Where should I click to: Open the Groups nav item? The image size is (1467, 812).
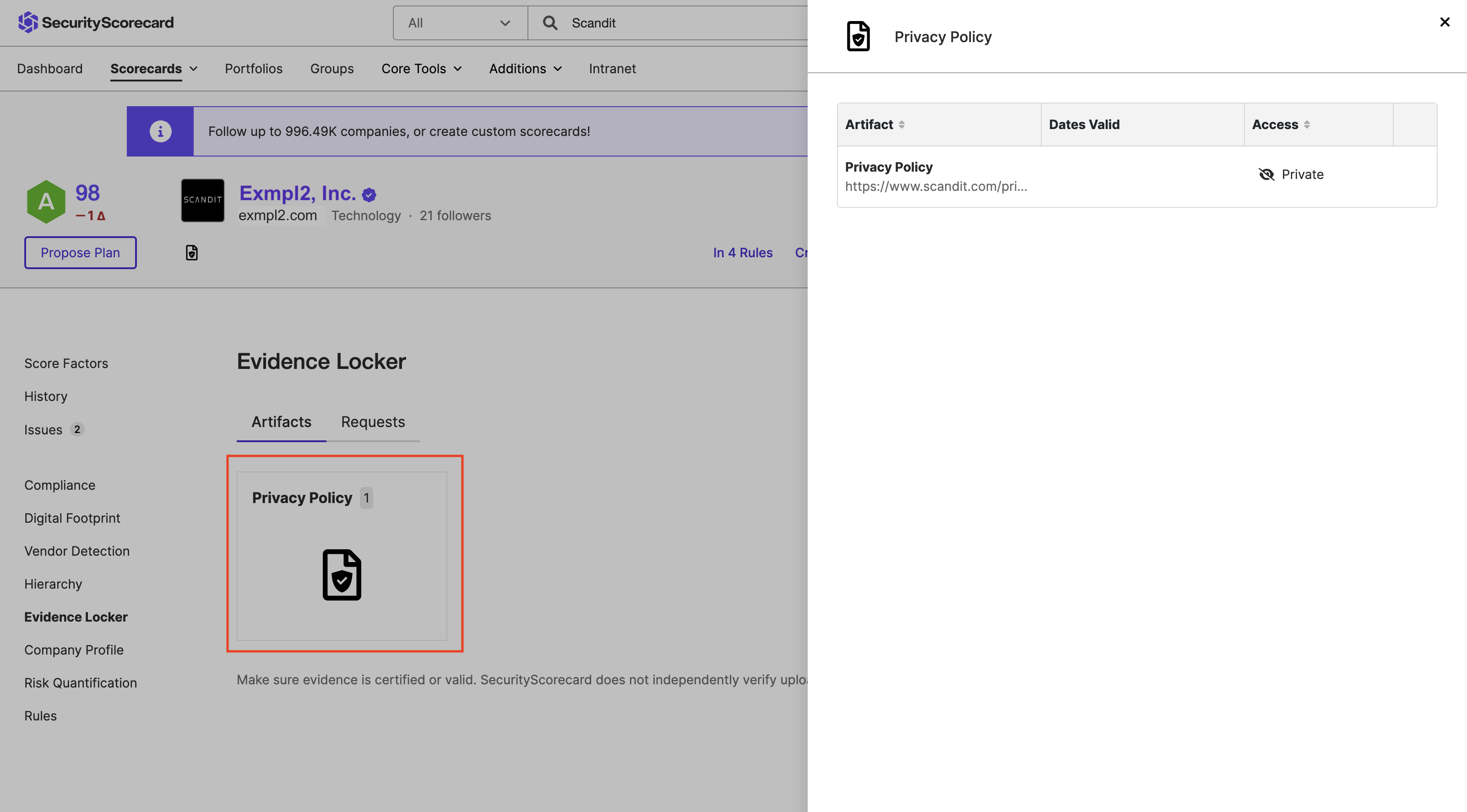point(331,68)
